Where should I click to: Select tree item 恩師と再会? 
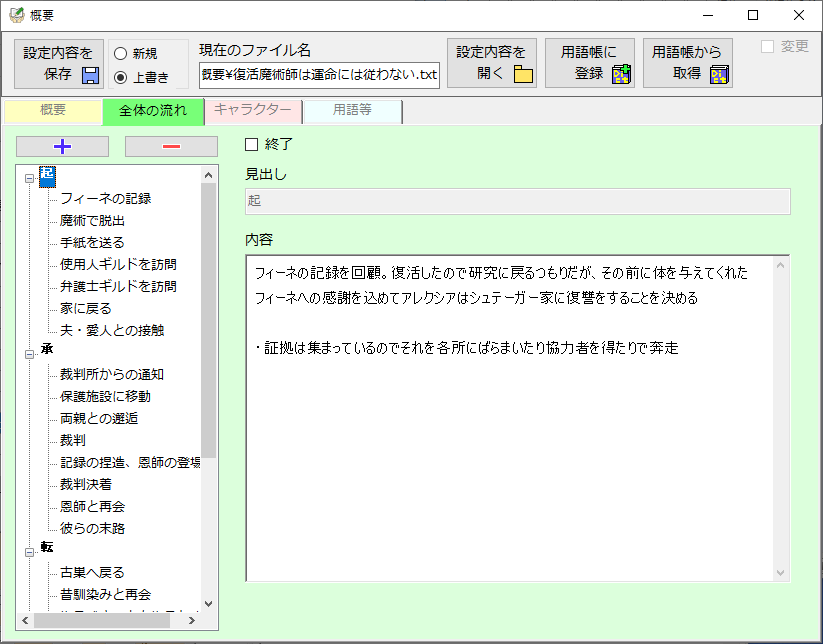click(92, 507)
